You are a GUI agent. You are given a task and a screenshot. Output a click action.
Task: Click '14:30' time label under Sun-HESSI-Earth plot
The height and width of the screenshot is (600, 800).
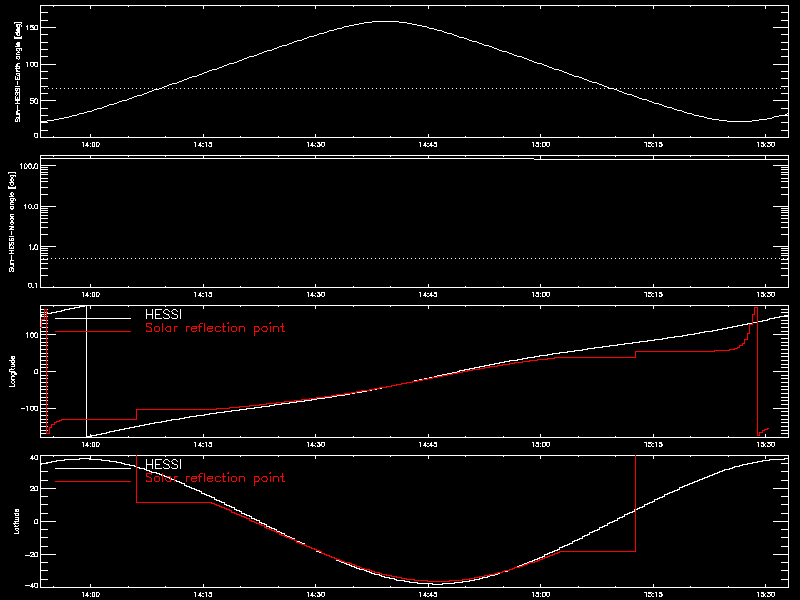pos(316,145)
